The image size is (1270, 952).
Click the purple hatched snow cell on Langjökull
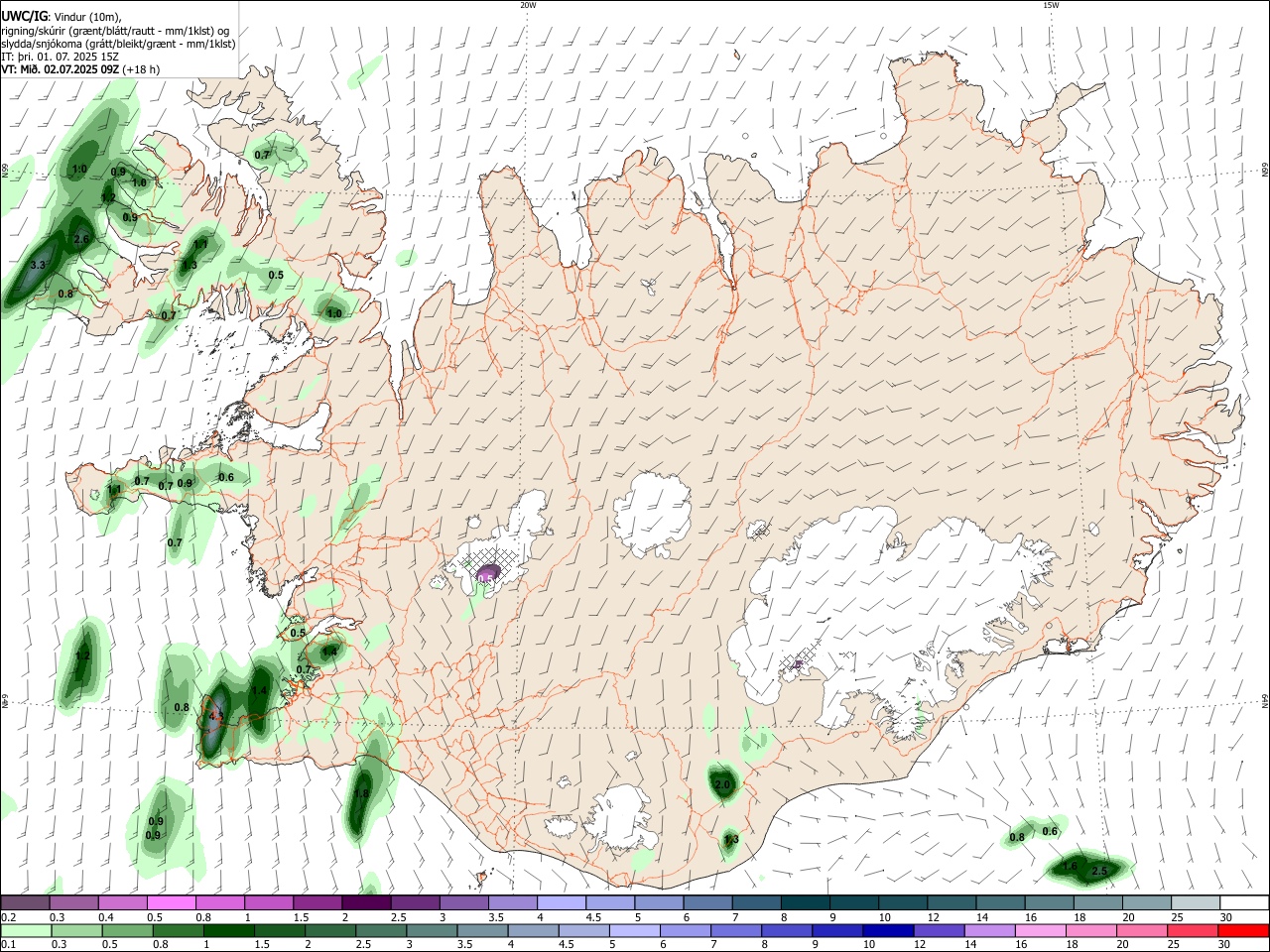(487, 575)
